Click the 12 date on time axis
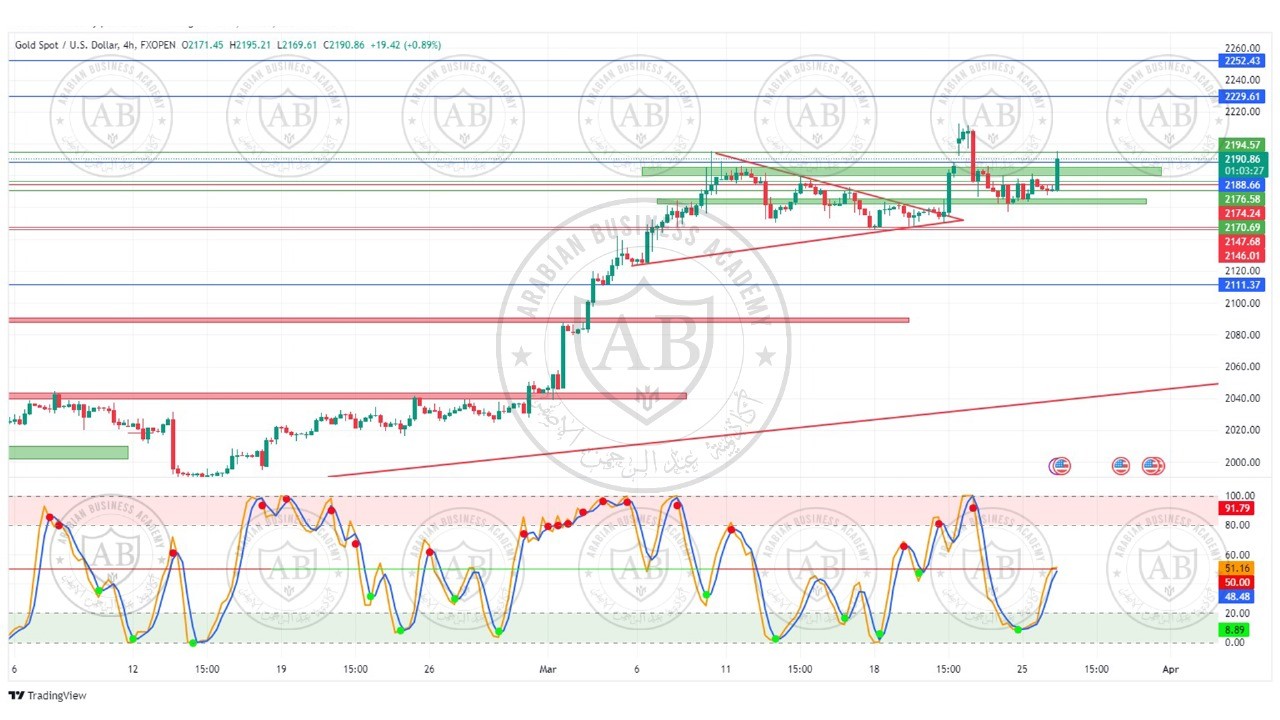This screenshot has width=1280, height=720. [132, 669]
